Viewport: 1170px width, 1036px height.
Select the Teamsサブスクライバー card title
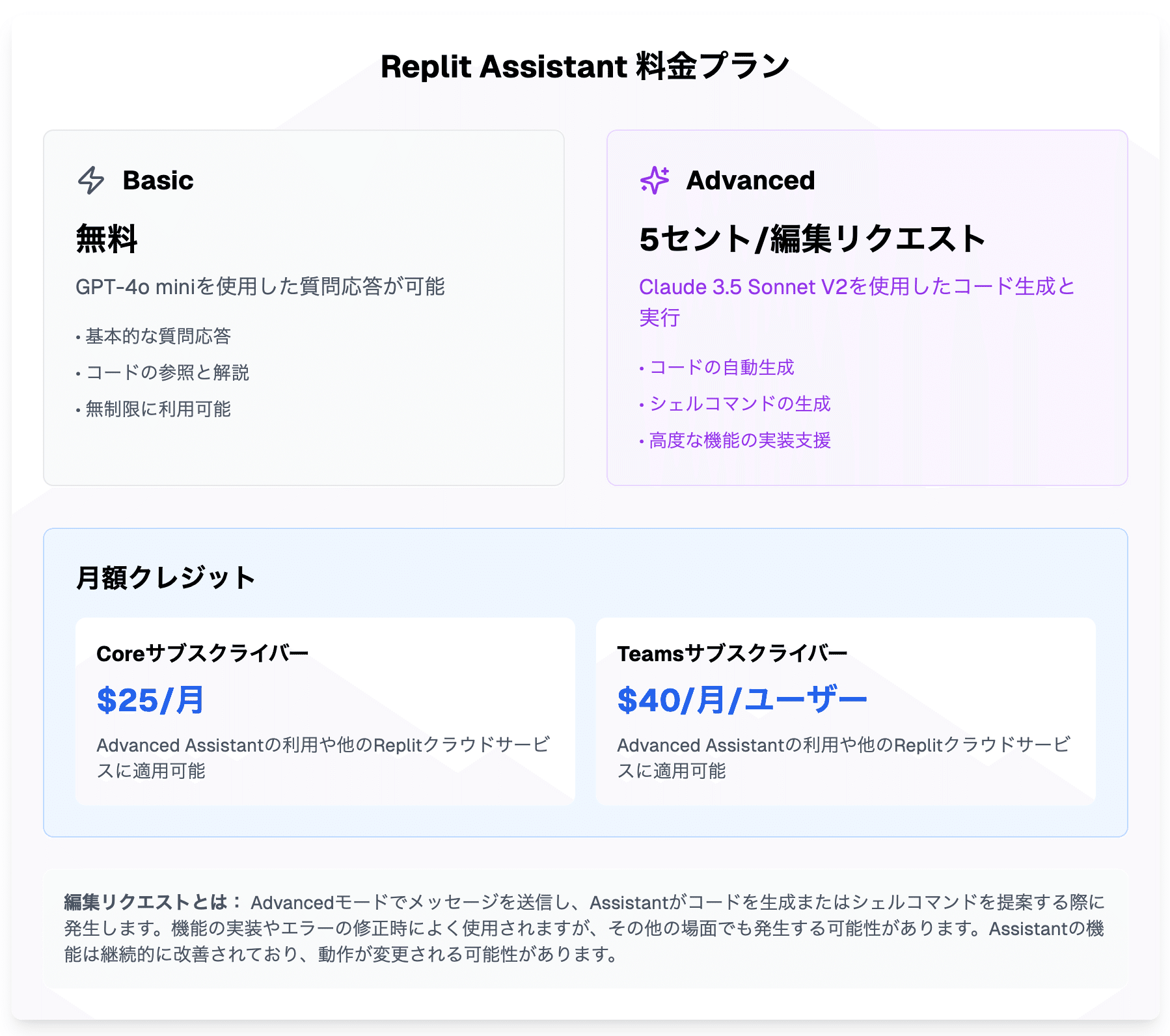732,653
